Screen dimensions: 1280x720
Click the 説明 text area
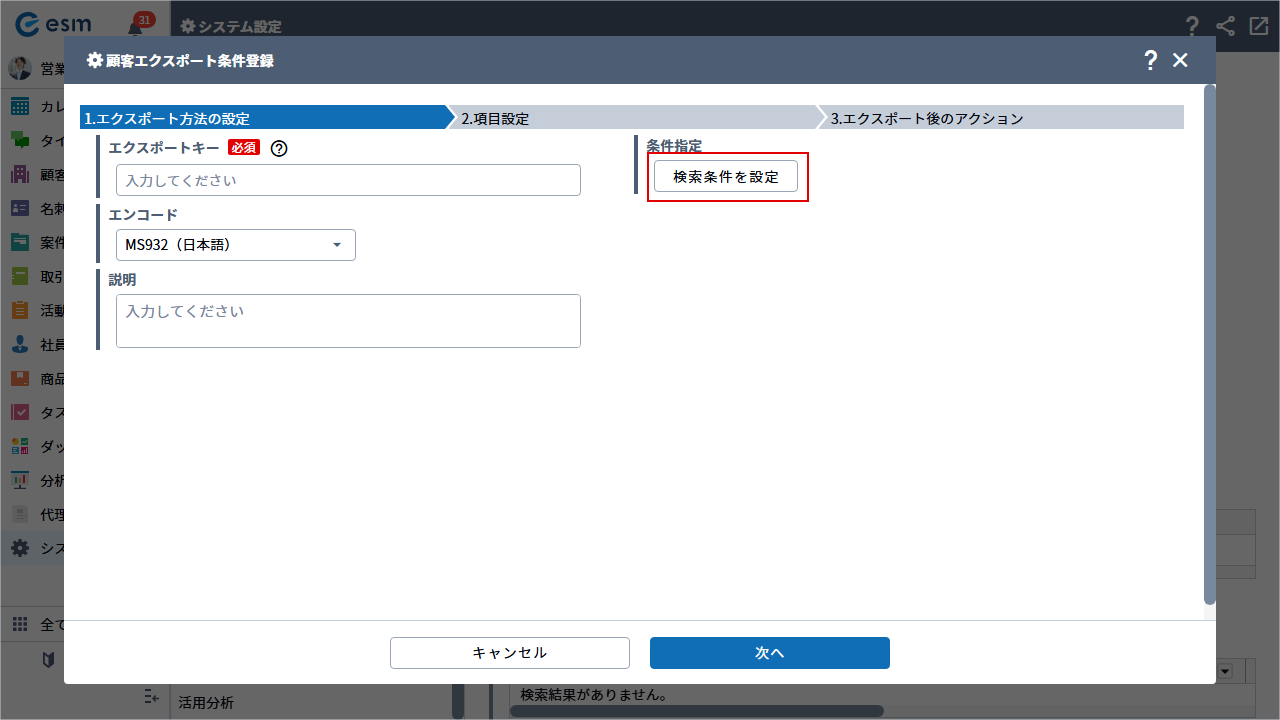[348, 321]
